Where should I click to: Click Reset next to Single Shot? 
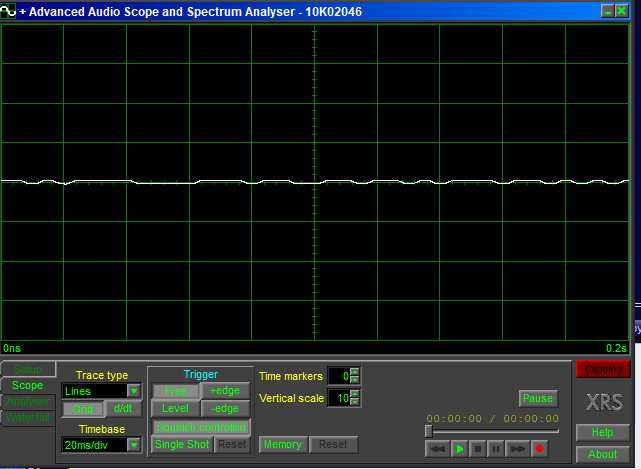coord(232,444)
